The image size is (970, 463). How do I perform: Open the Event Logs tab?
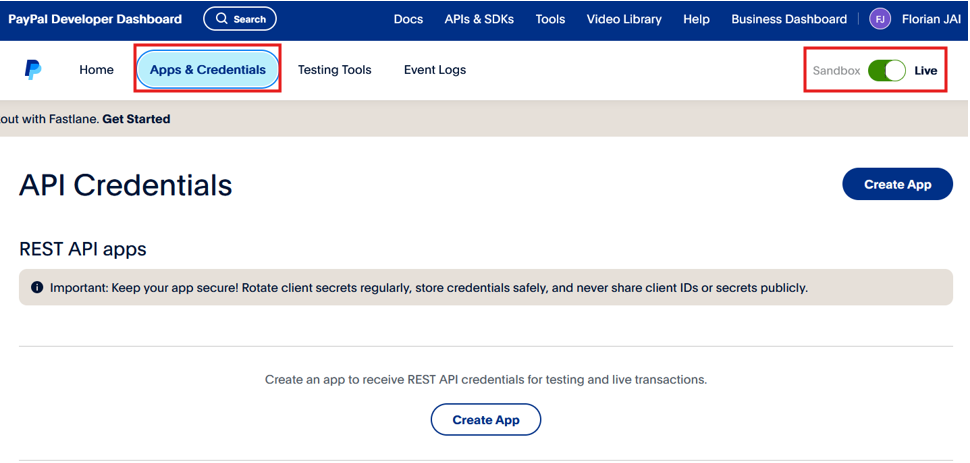coord(435,70)
